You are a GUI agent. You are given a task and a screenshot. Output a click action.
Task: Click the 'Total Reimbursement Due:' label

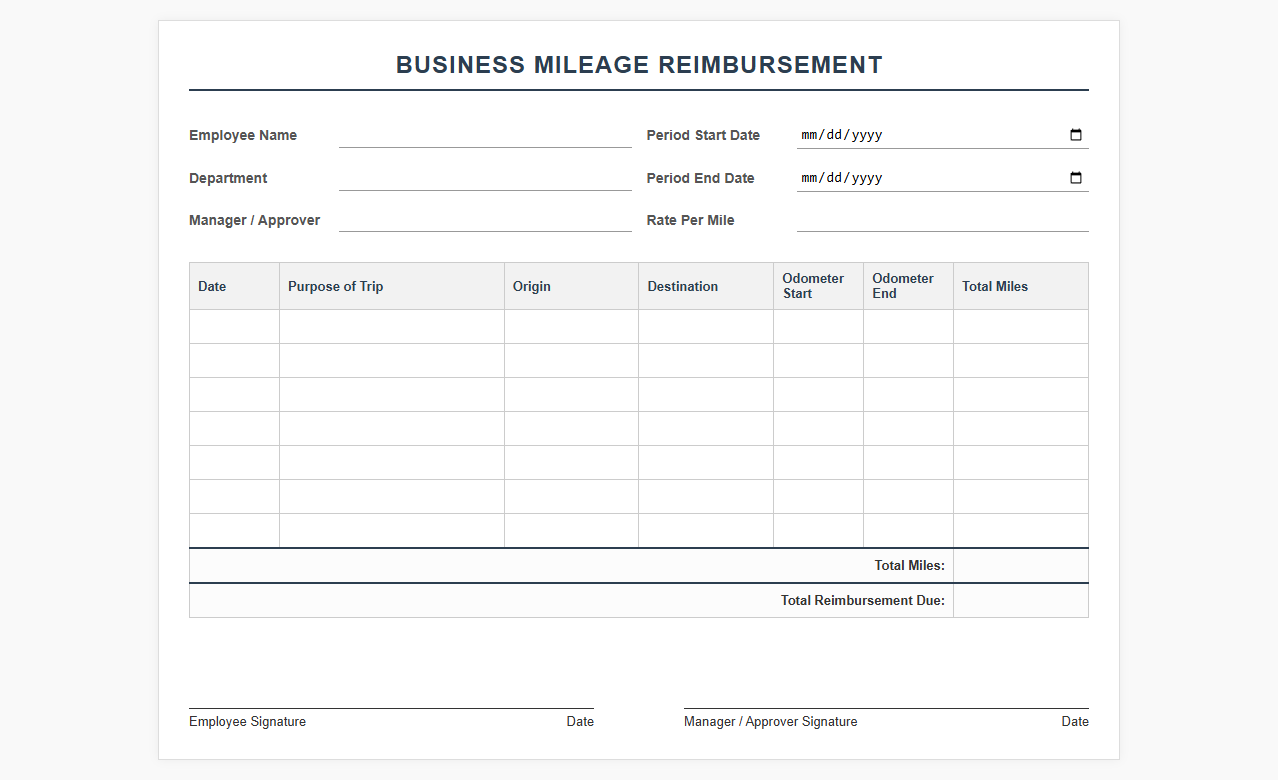coord(863,601)
